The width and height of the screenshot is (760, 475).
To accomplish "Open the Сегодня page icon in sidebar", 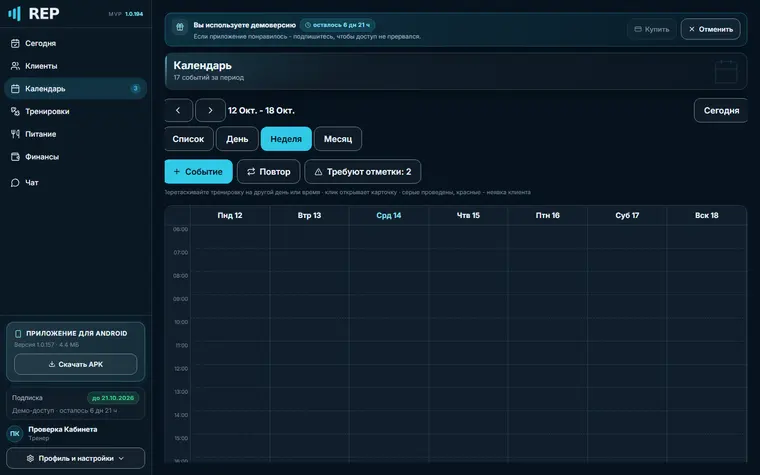I will 15,43.
